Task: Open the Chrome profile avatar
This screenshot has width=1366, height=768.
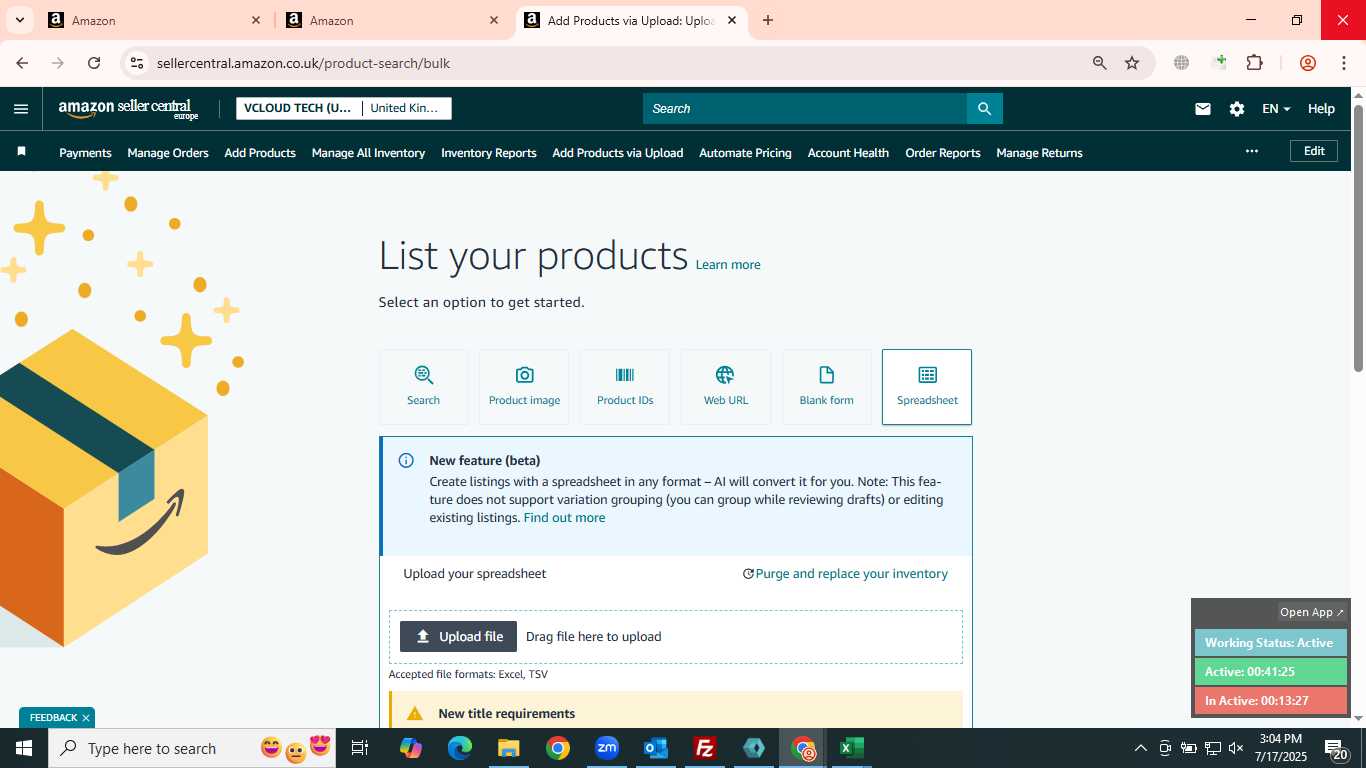Action: click(1307, 63)
